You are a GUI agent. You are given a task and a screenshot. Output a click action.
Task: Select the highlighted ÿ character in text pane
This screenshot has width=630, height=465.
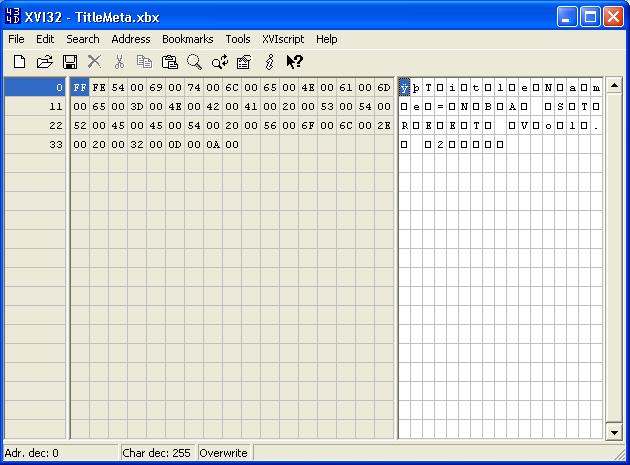(x=404, y=87)
